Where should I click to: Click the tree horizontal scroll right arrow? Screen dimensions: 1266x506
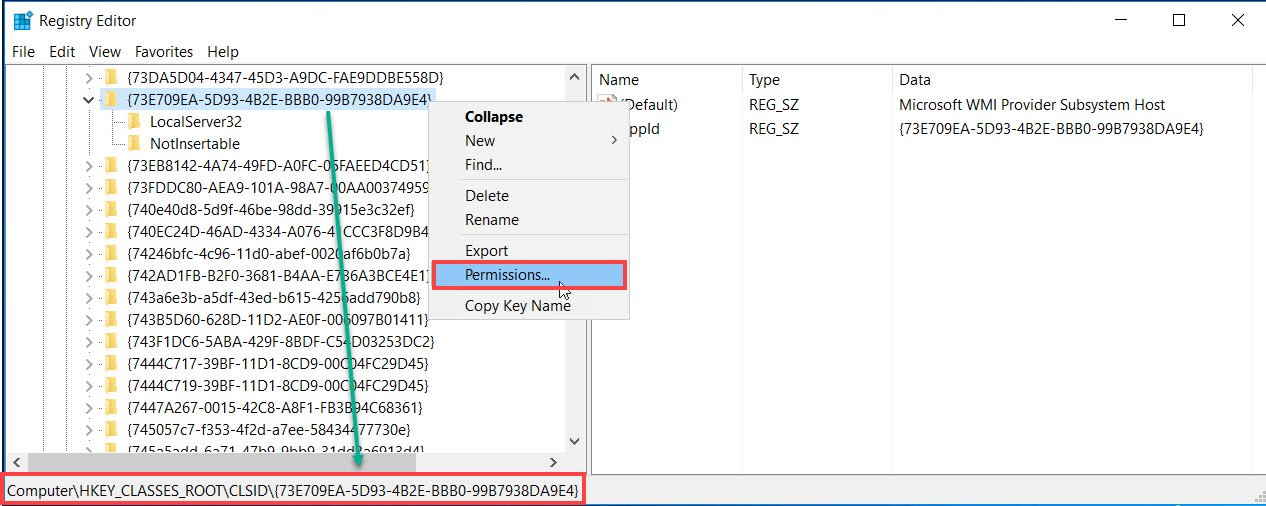click(x=555, y=462)
